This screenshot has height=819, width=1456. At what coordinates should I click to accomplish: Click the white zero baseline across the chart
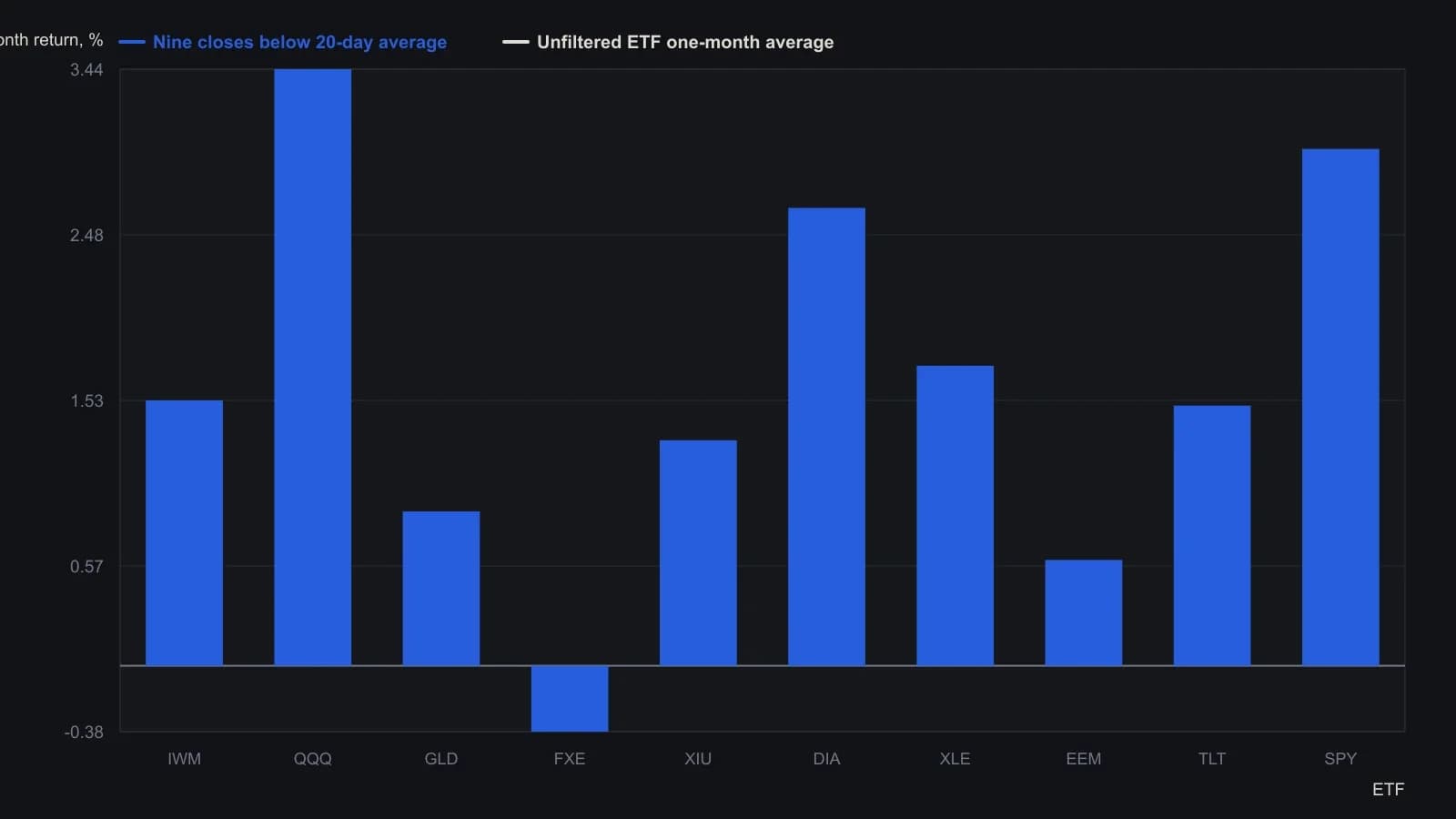pyautogui.click(x=763, y=666)
